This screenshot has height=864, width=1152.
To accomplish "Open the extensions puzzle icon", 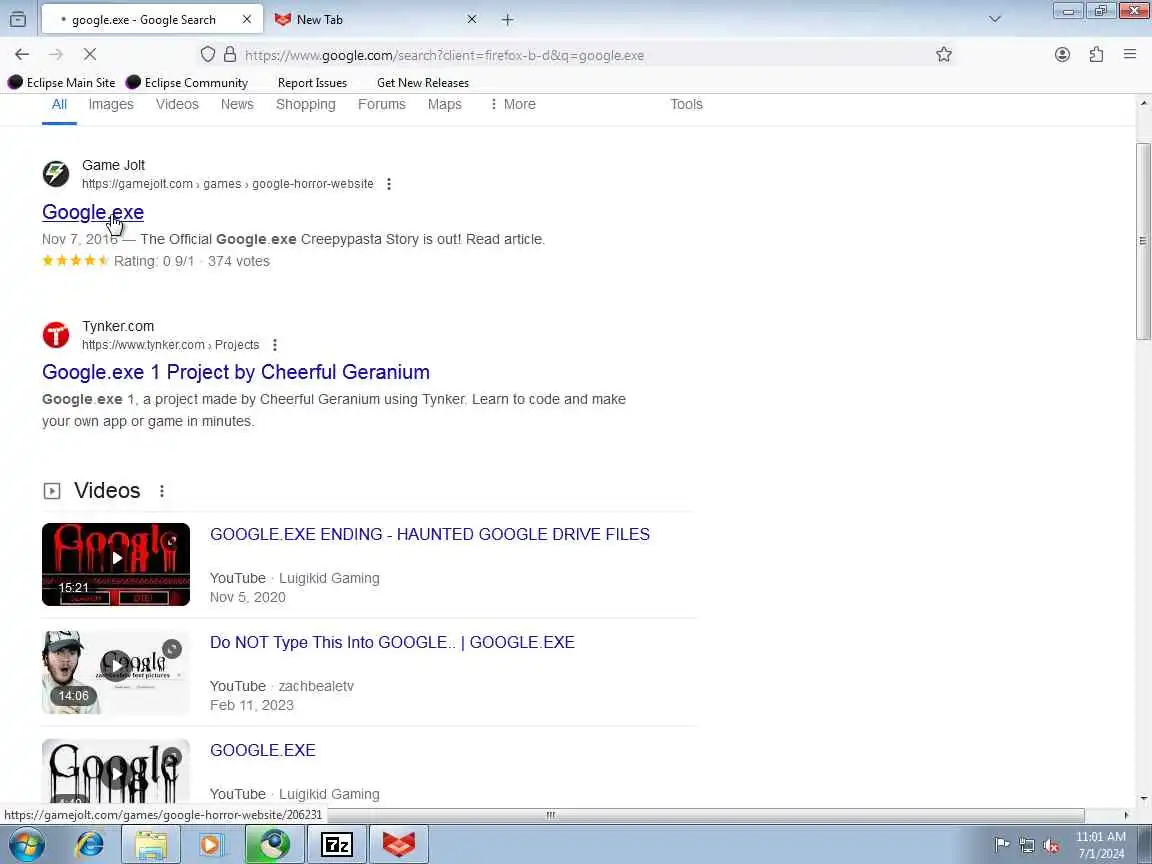I will click(1096, 54).
